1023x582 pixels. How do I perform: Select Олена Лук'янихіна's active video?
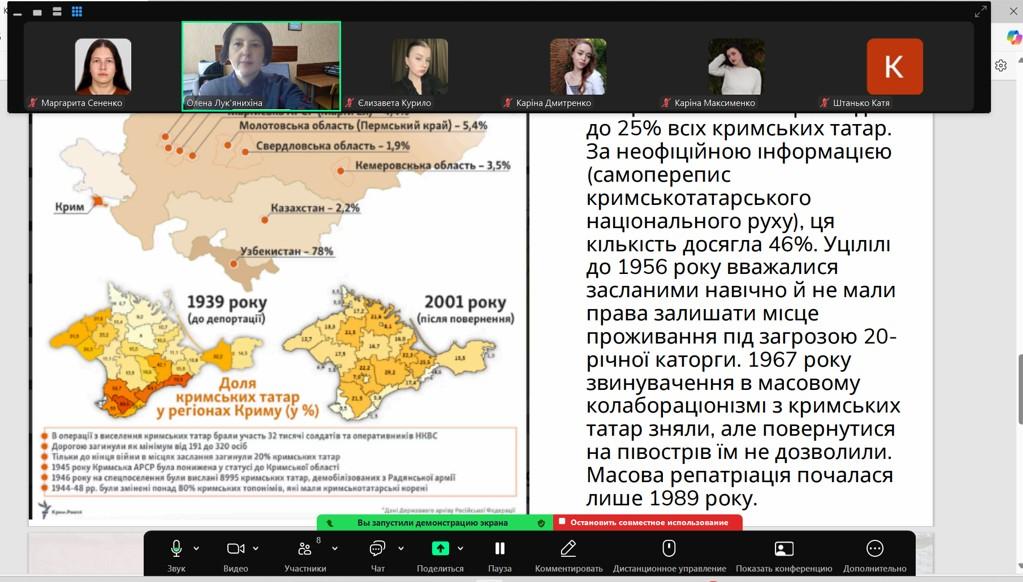tap(261, 65)
